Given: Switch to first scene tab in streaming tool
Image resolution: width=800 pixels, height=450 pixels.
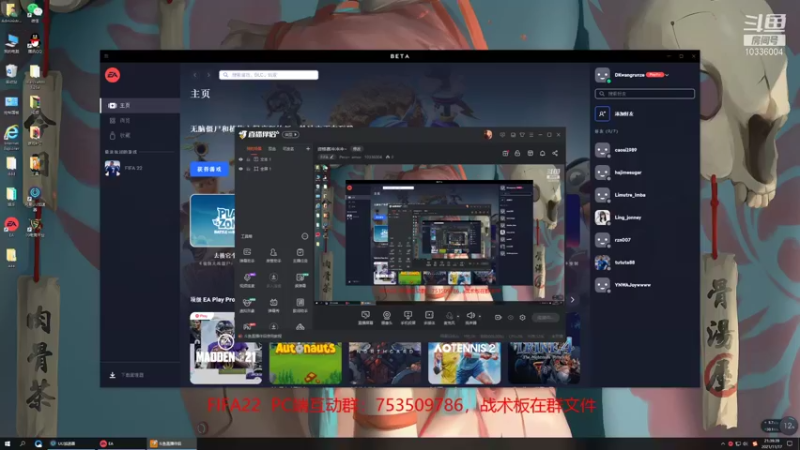Looking at the screenshot, I should [254, 149].
